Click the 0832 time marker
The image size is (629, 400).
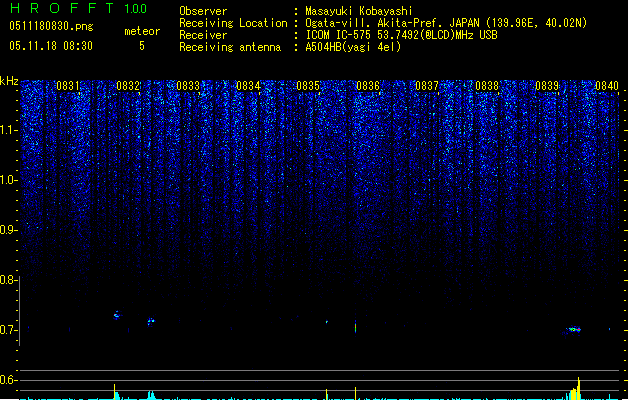pyautogui.click(x=128, y=86)
